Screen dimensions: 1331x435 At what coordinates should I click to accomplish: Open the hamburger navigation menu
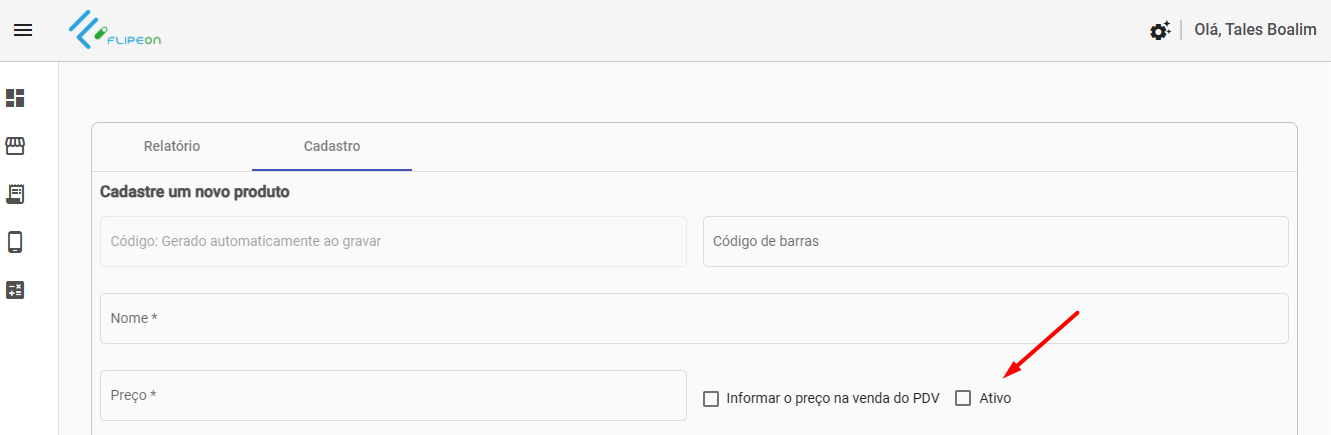[23, 30]
